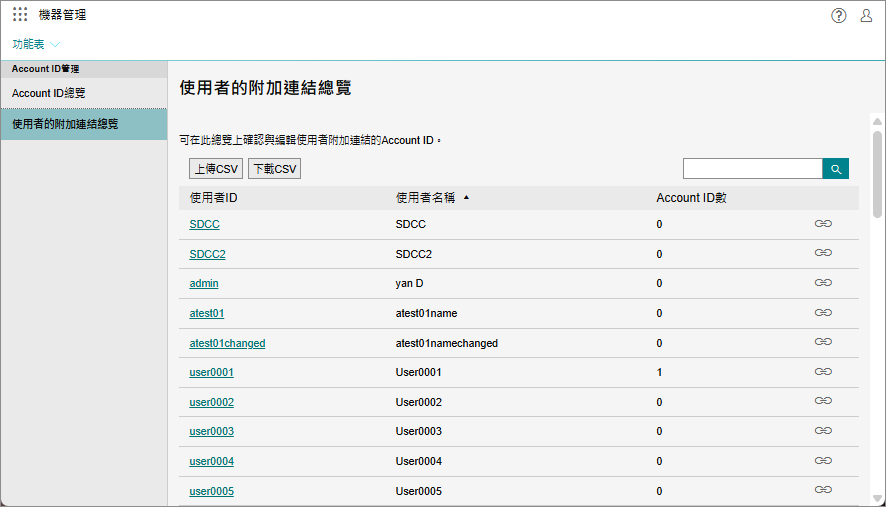Click the help question mark icon

coord(838,15)
